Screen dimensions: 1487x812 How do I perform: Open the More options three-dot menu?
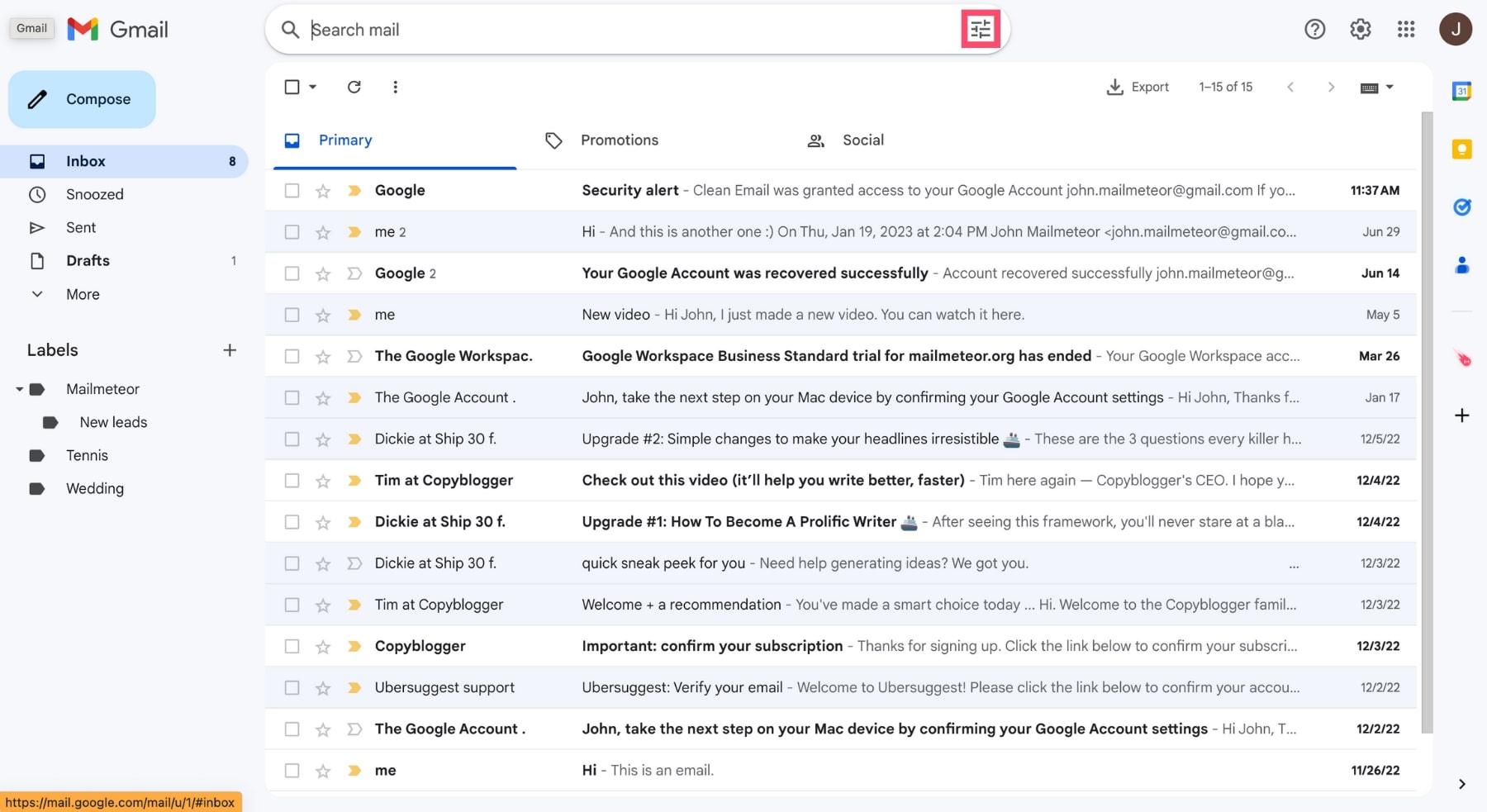click(396, 87)
